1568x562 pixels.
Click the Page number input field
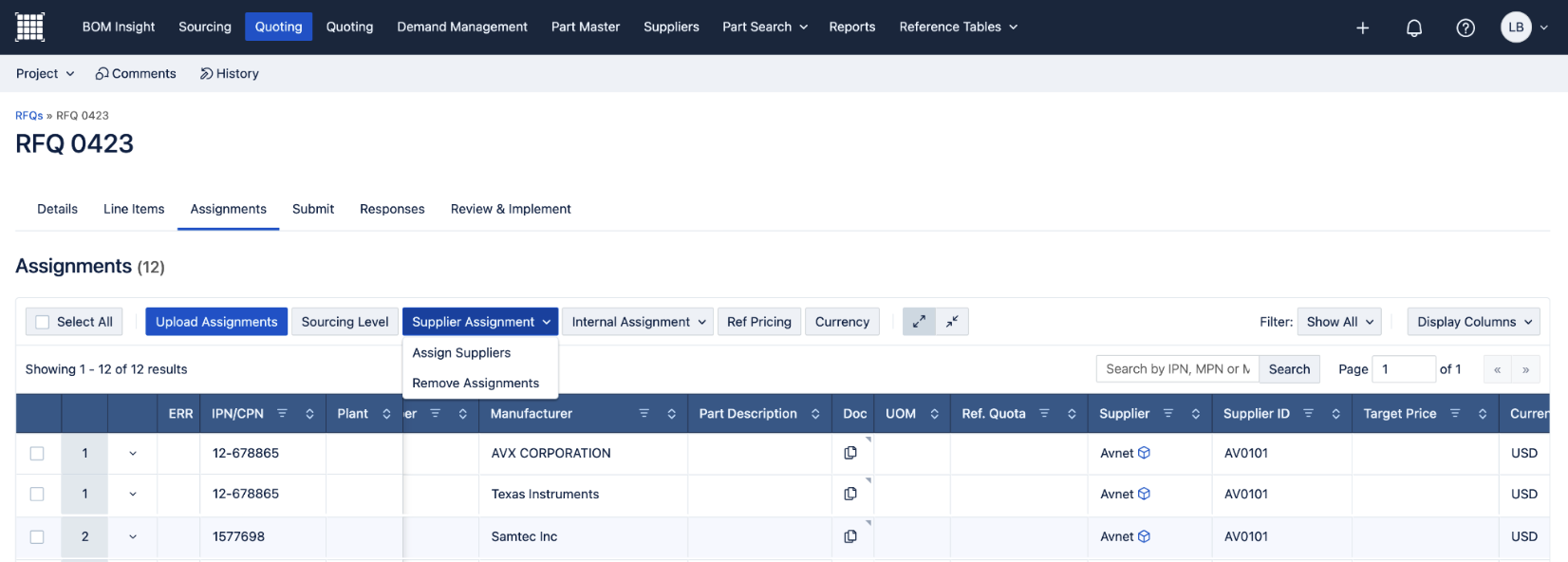tap(1404, 369)
